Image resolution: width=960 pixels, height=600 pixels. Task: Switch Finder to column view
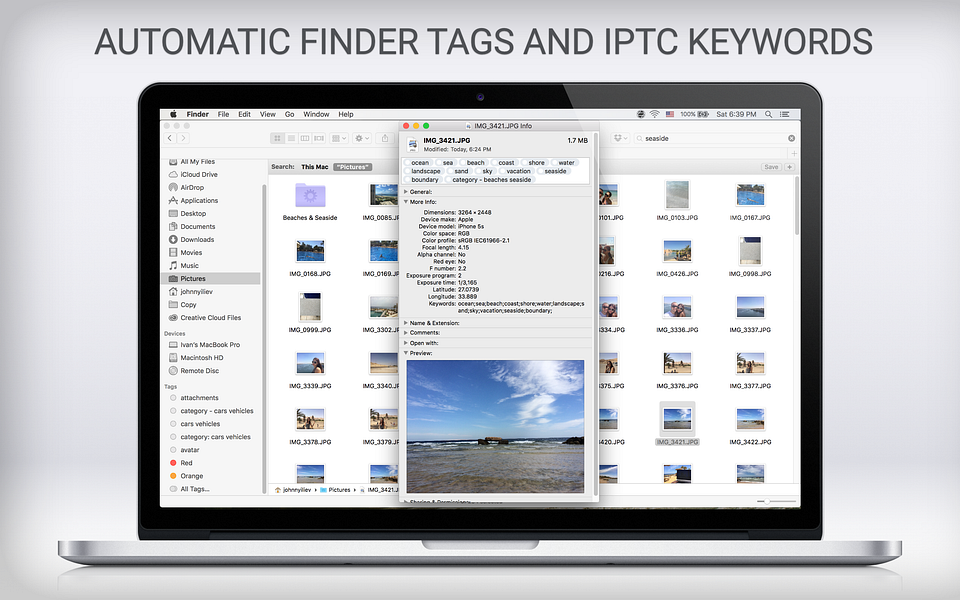(305, 138)
